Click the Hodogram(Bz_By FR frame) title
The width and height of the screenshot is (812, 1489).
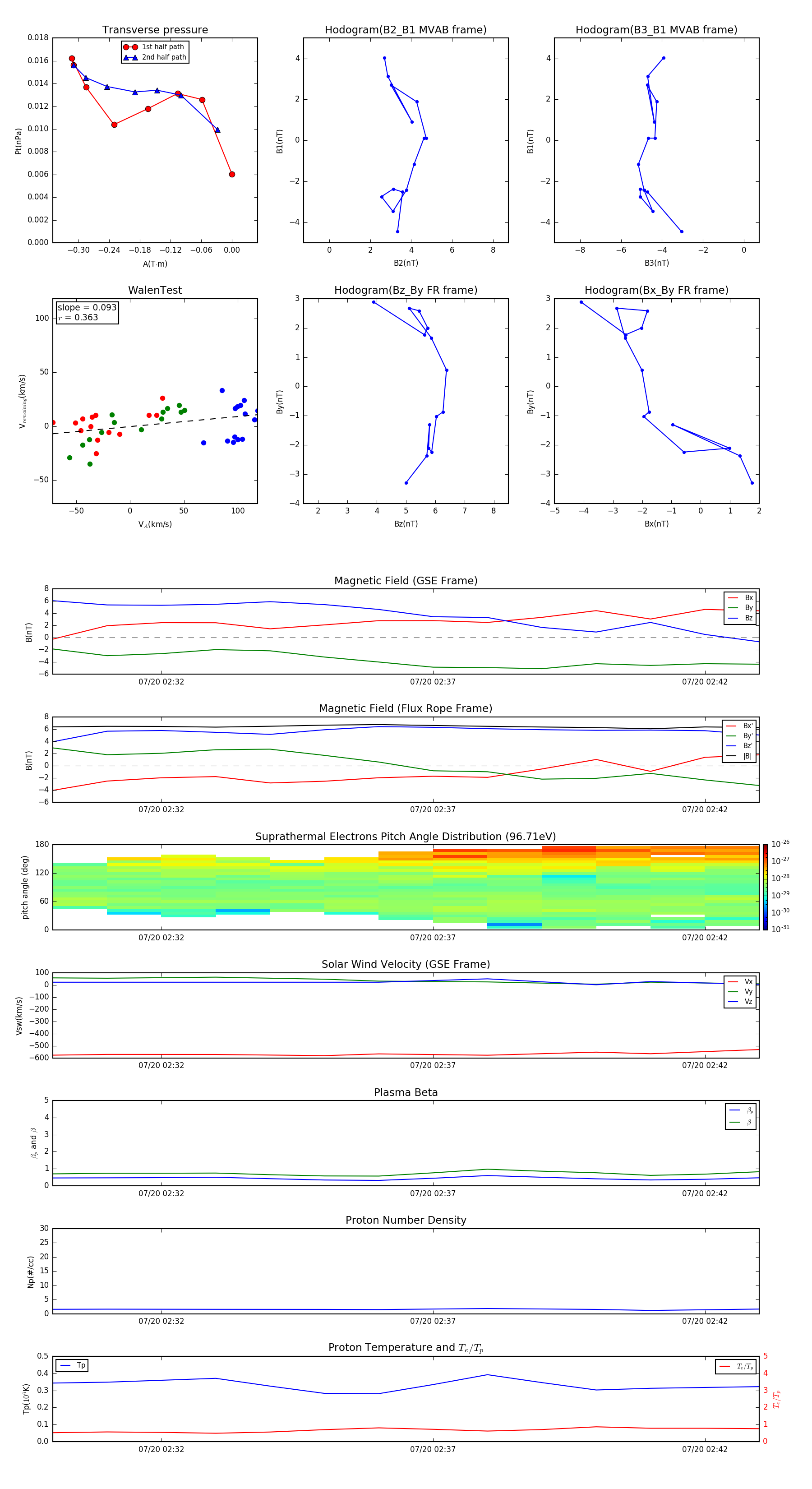(405, 290)
